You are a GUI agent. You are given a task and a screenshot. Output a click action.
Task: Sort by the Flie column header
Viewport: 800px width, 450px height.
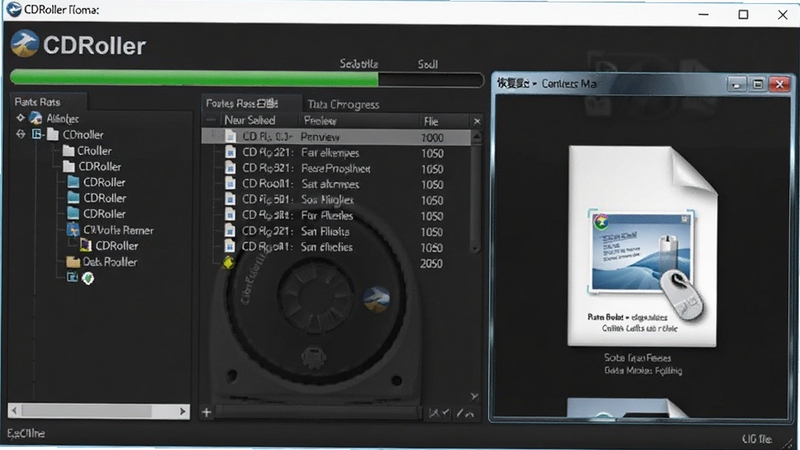431,121
